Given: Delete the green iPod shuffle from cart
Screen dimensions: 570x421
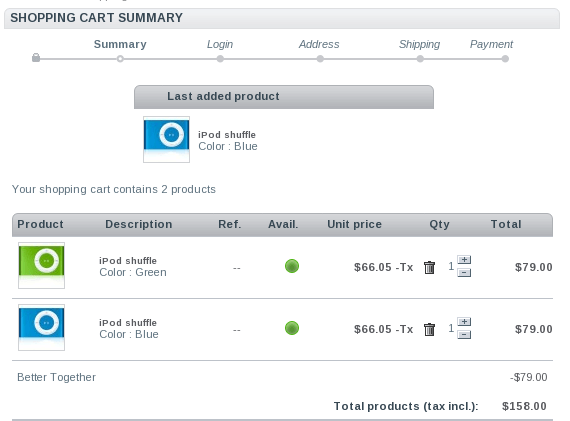Looking at the screenshot, I should [429, 267].
